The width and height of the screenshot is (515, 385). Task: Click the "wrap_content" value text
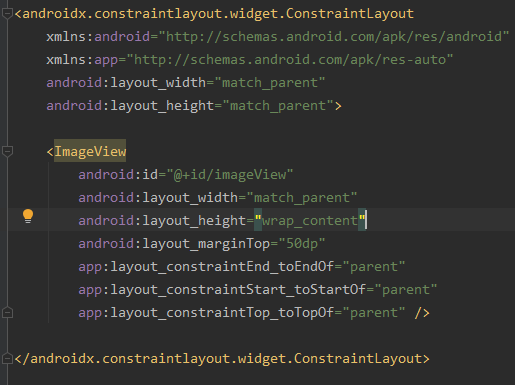tap(310, 220)
